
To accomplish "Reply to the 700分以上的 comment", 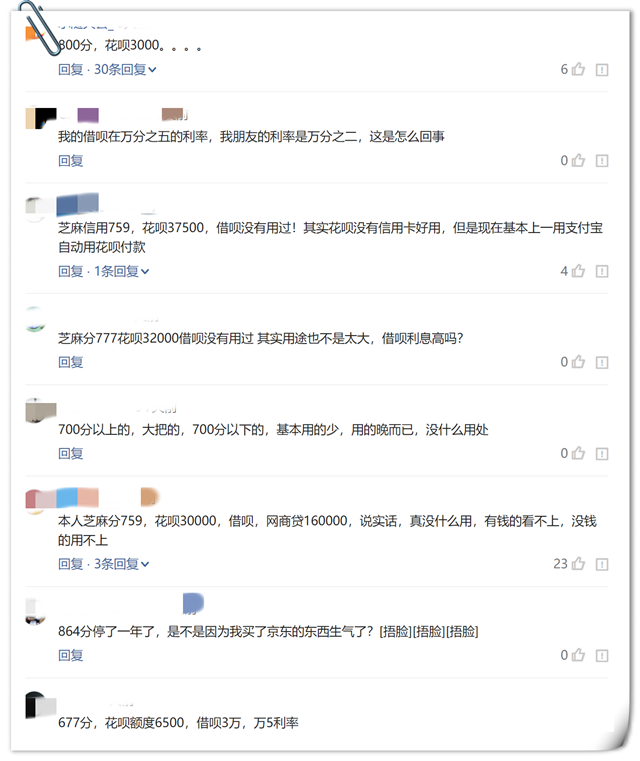I will click(71, 453).
